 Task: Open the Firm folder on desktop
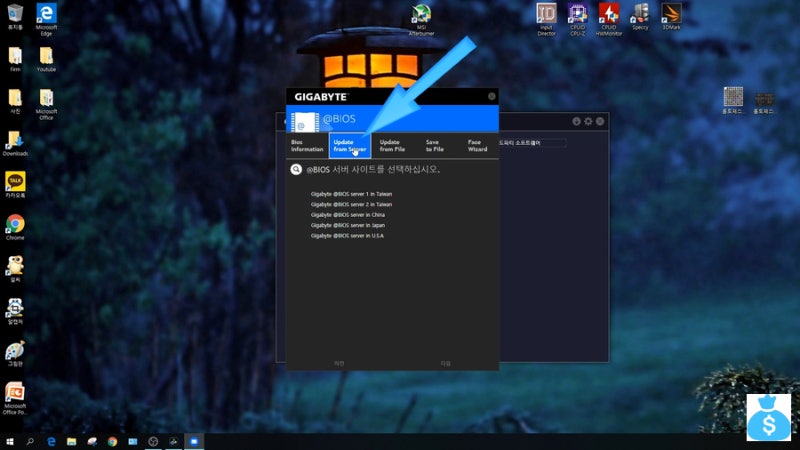[15, 59]
